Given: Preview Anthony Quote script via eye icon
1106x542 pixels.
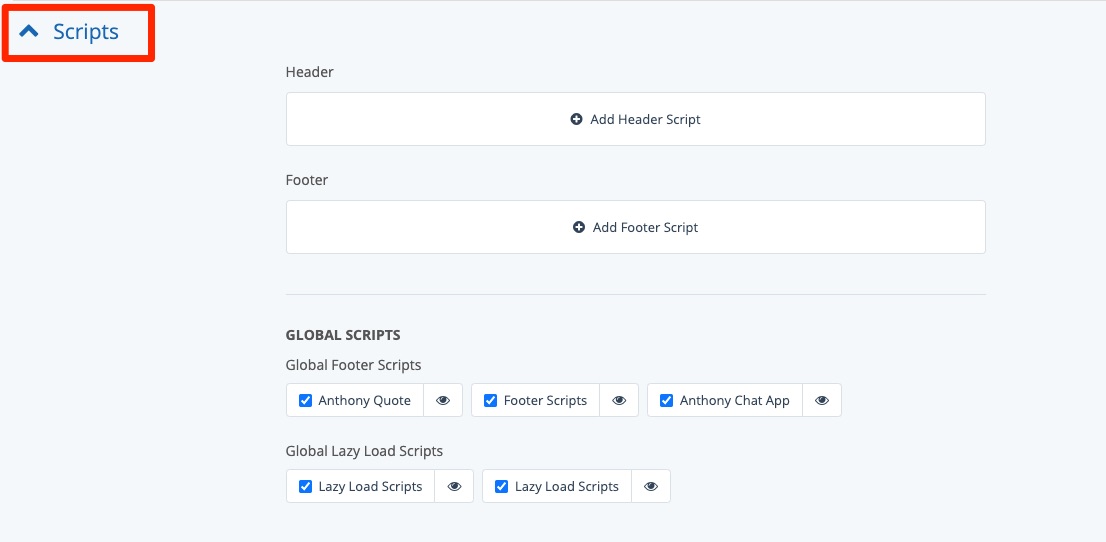Looking at the screenshot, I should 443,400.
